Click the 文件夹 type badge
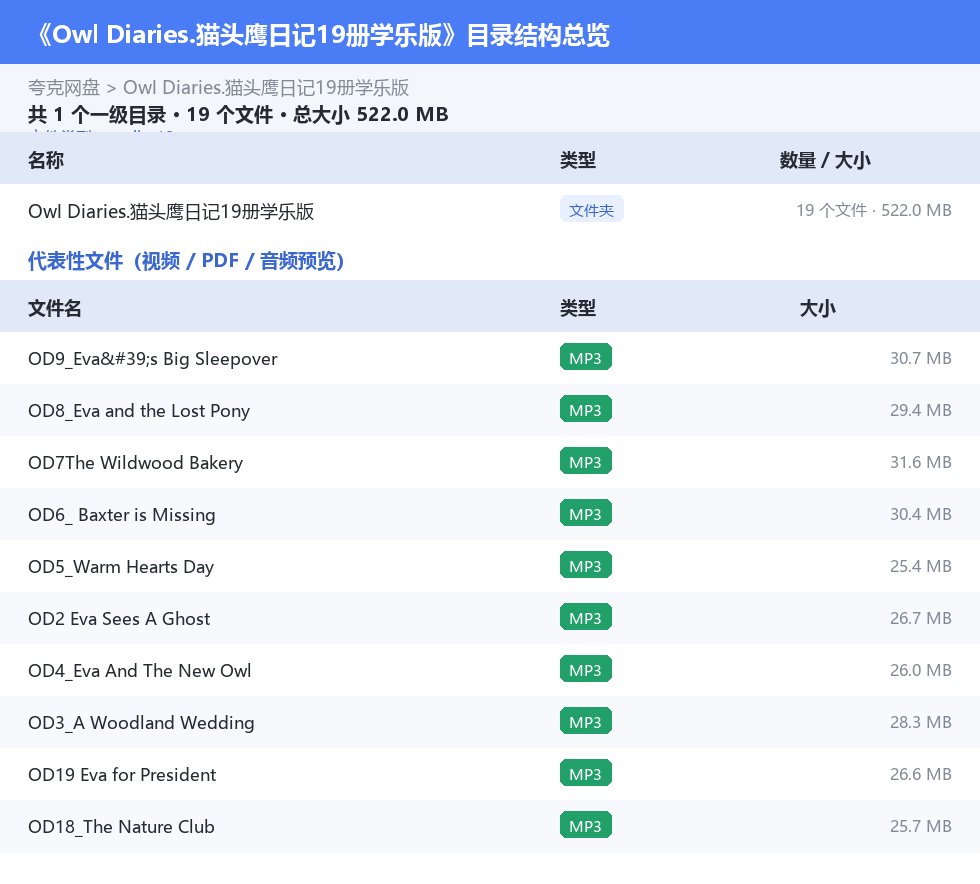980x884 pixels. pos(591,210)
